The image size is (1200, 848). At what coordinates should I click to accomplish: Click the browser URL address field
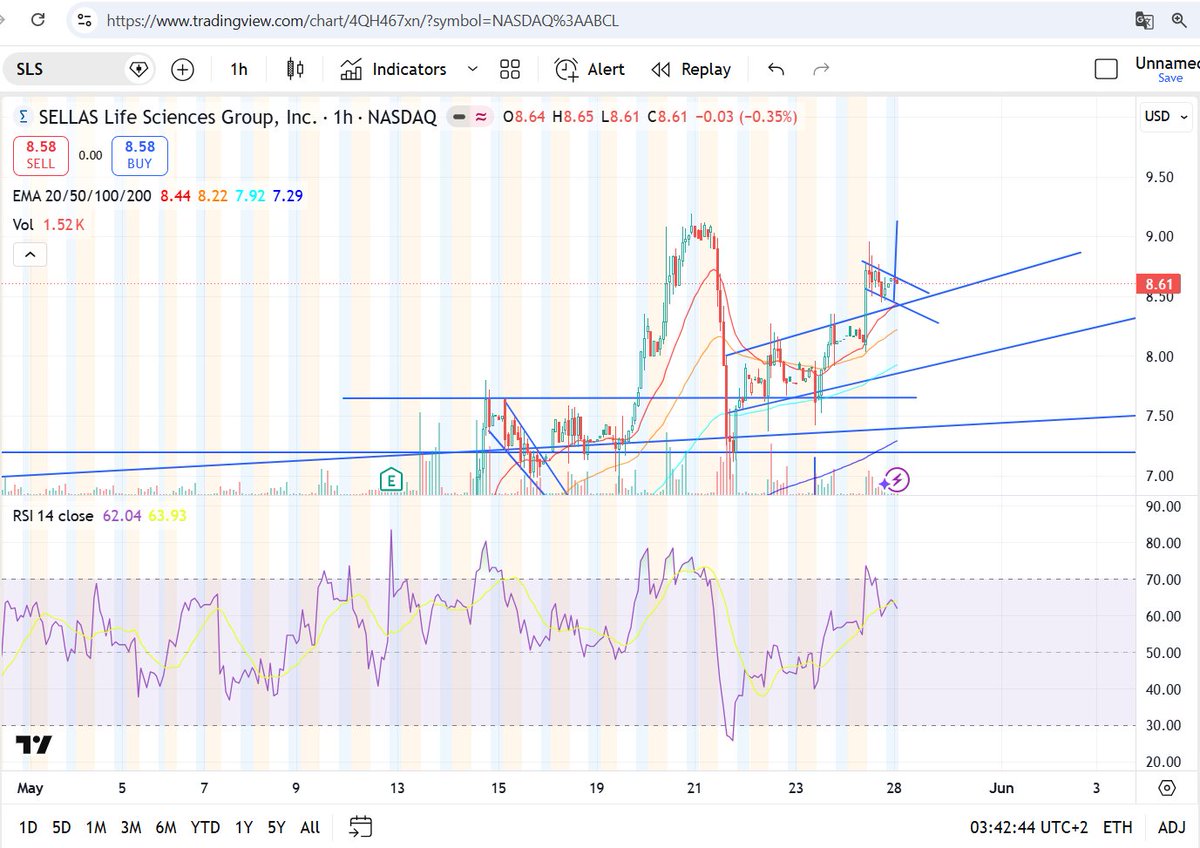(x=600, y=19)
